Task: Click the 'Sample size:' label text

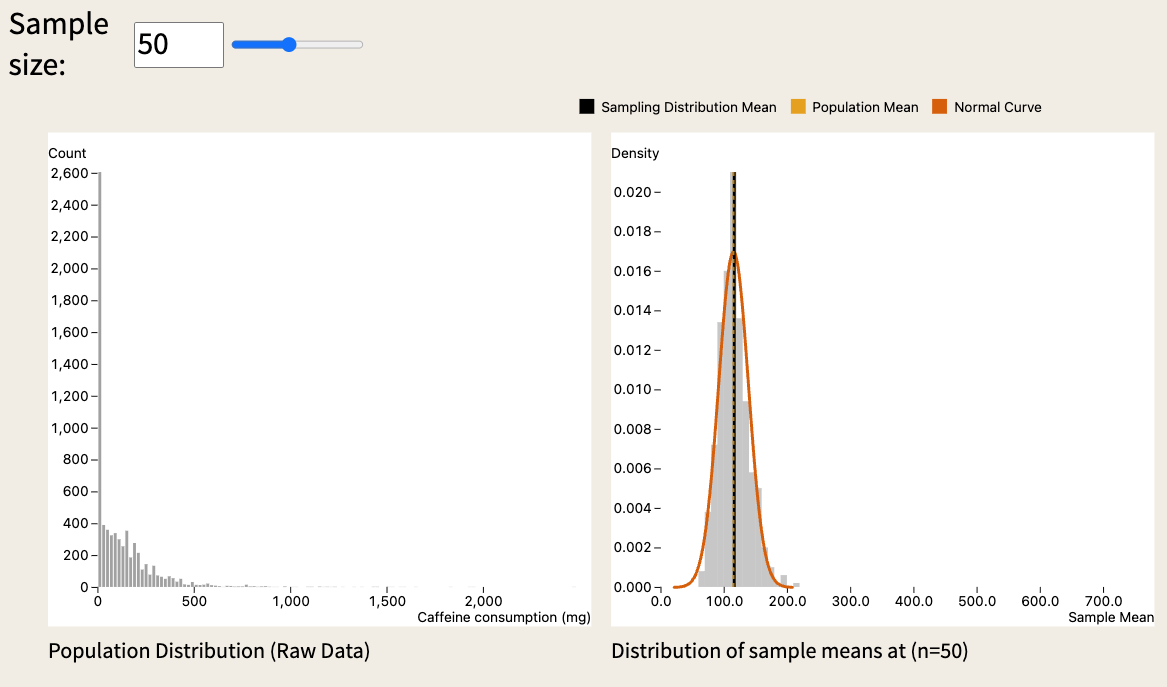Action: pos(58,44)
